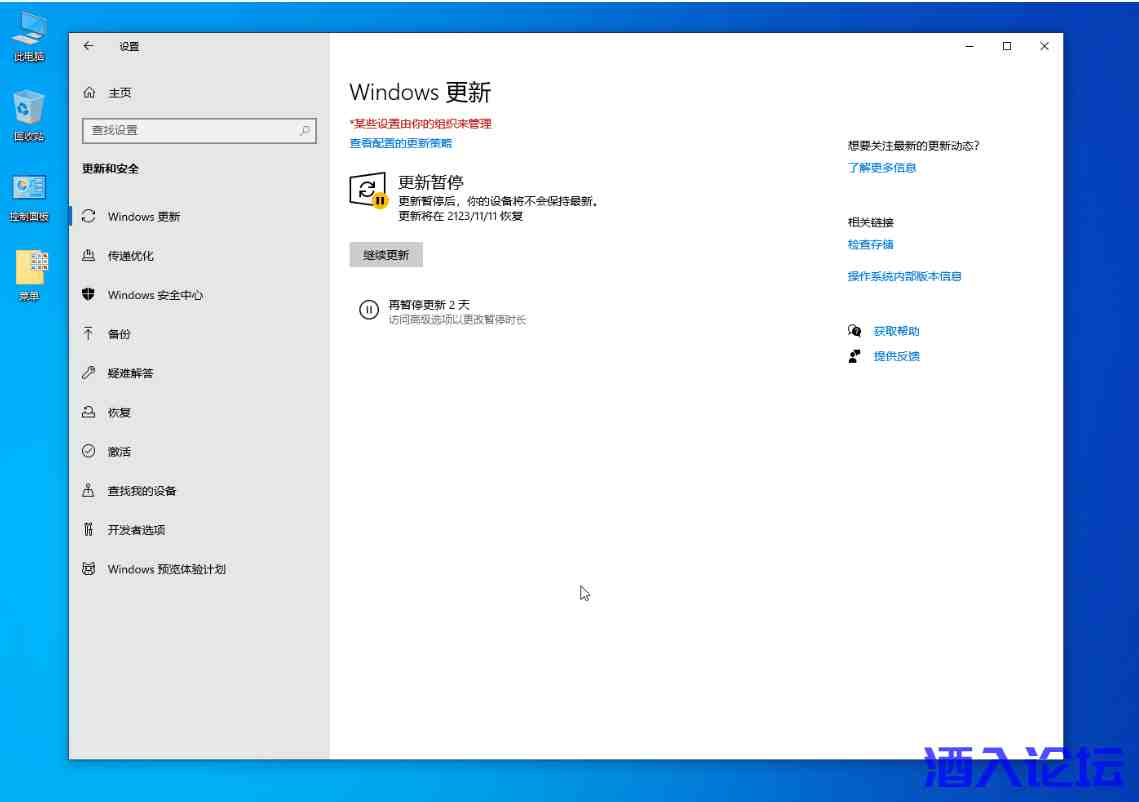Open the 回收站 desktop icon
The image size is (1139, 802).
pyautogui.click(x=29, y=108)
